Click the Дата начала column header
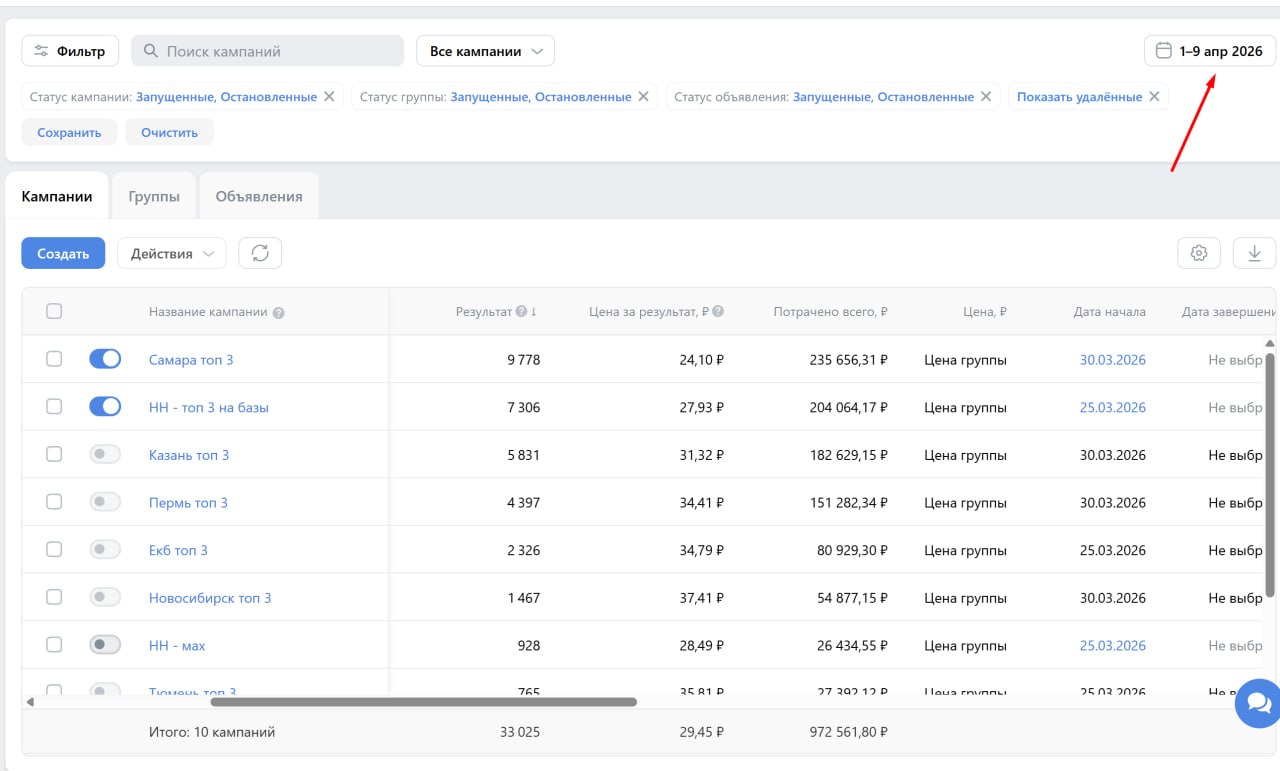The width and height of the screenshot is (1280, 771). pos(1110,312)
